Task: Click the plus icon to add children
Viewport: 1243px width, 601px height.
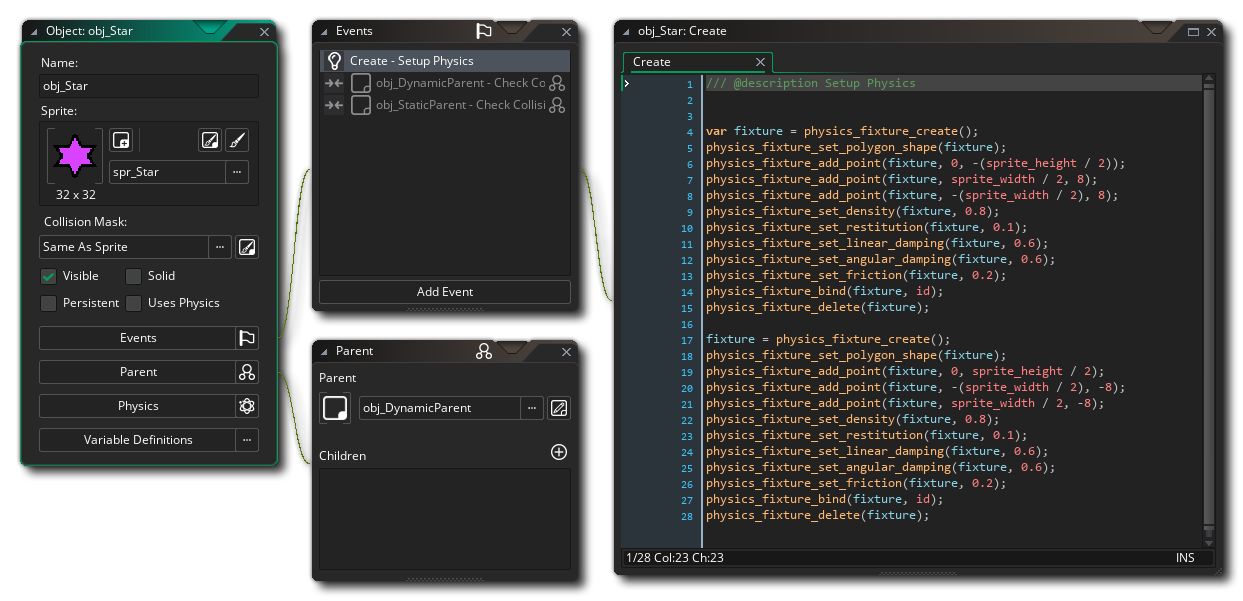Action: pos(559,452)
